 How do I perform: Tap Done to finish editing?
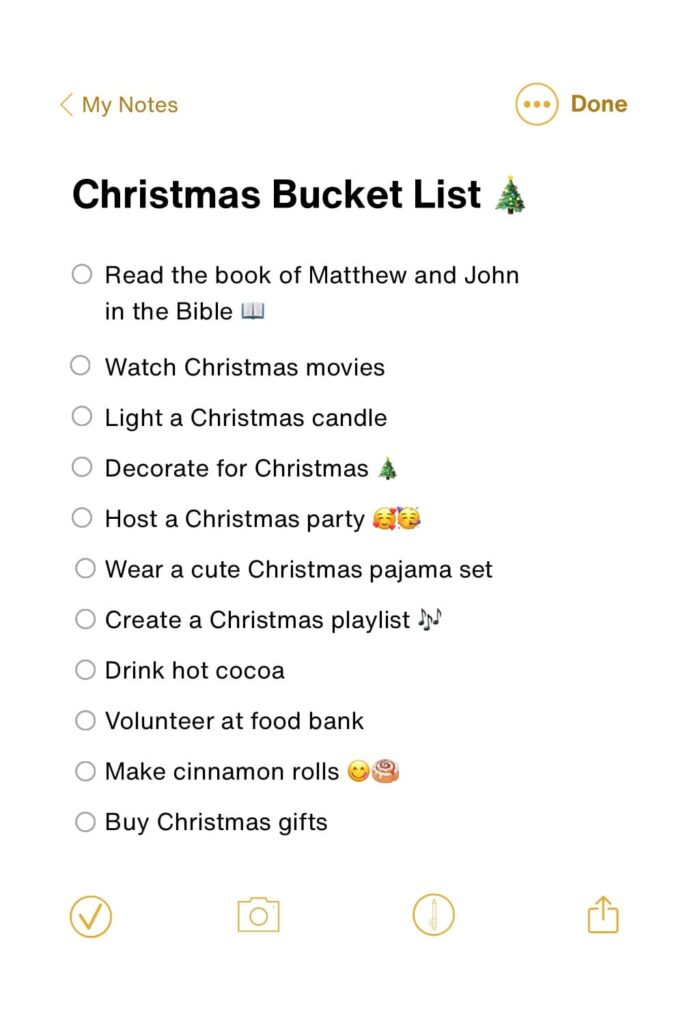(597, 104)
